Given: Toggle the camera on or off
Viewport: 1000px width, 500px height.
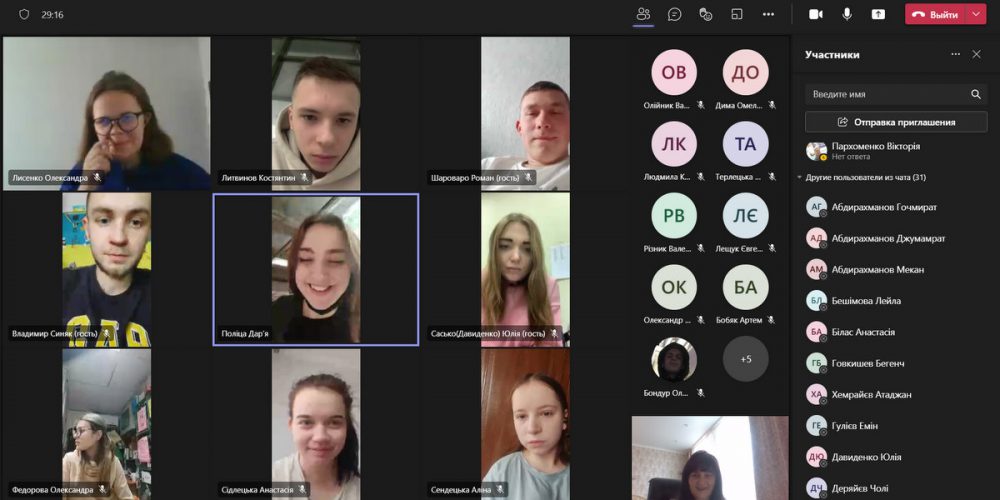Looking at the screenshot, I should tap(815, 14).
